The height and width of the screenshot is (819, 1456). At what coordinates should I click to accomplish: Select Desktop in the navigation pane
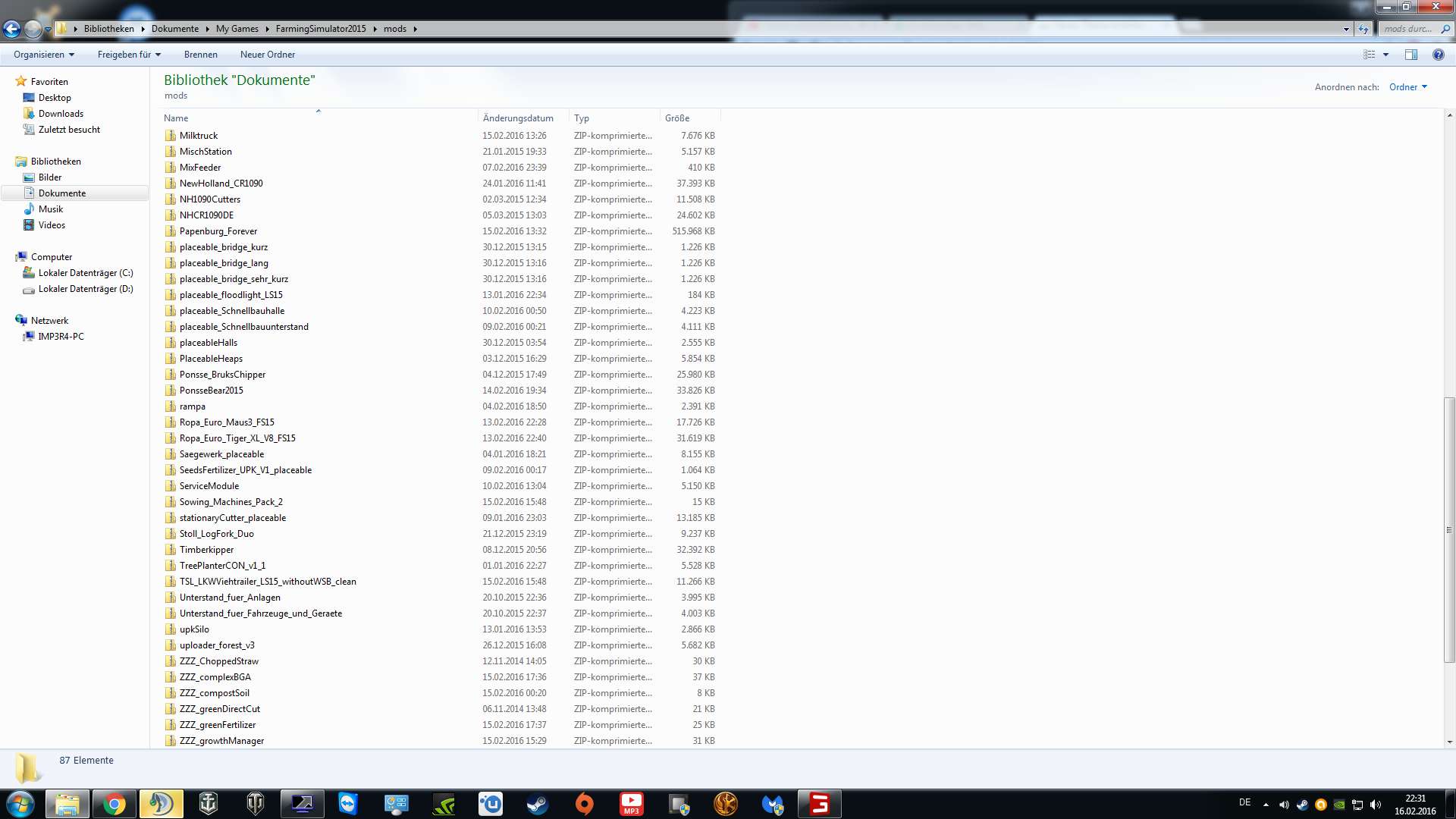point(55,98)
